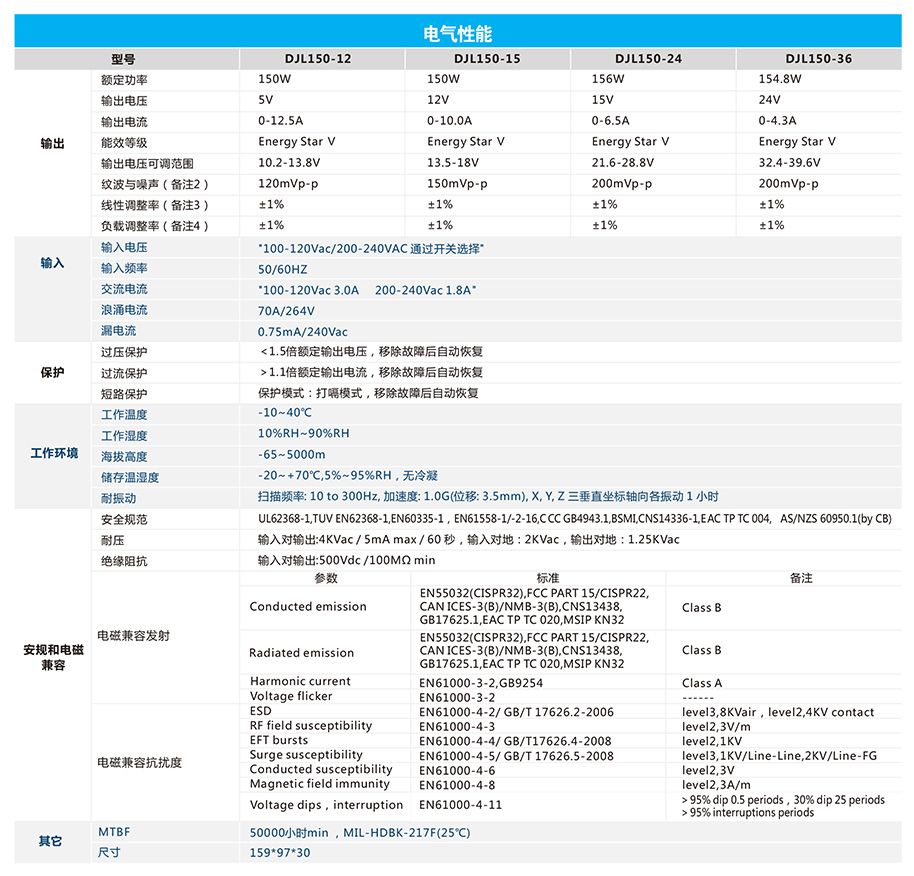914x876 pixels.
Task: Click the MTBF row label
Action: coord(114,832)
